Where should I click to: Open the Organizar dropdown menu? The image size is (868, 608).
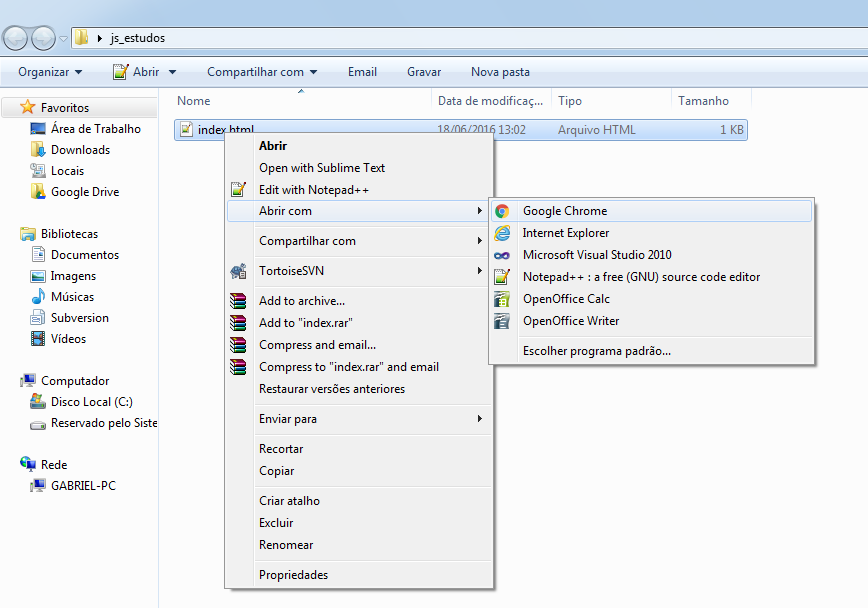point(50,72)
